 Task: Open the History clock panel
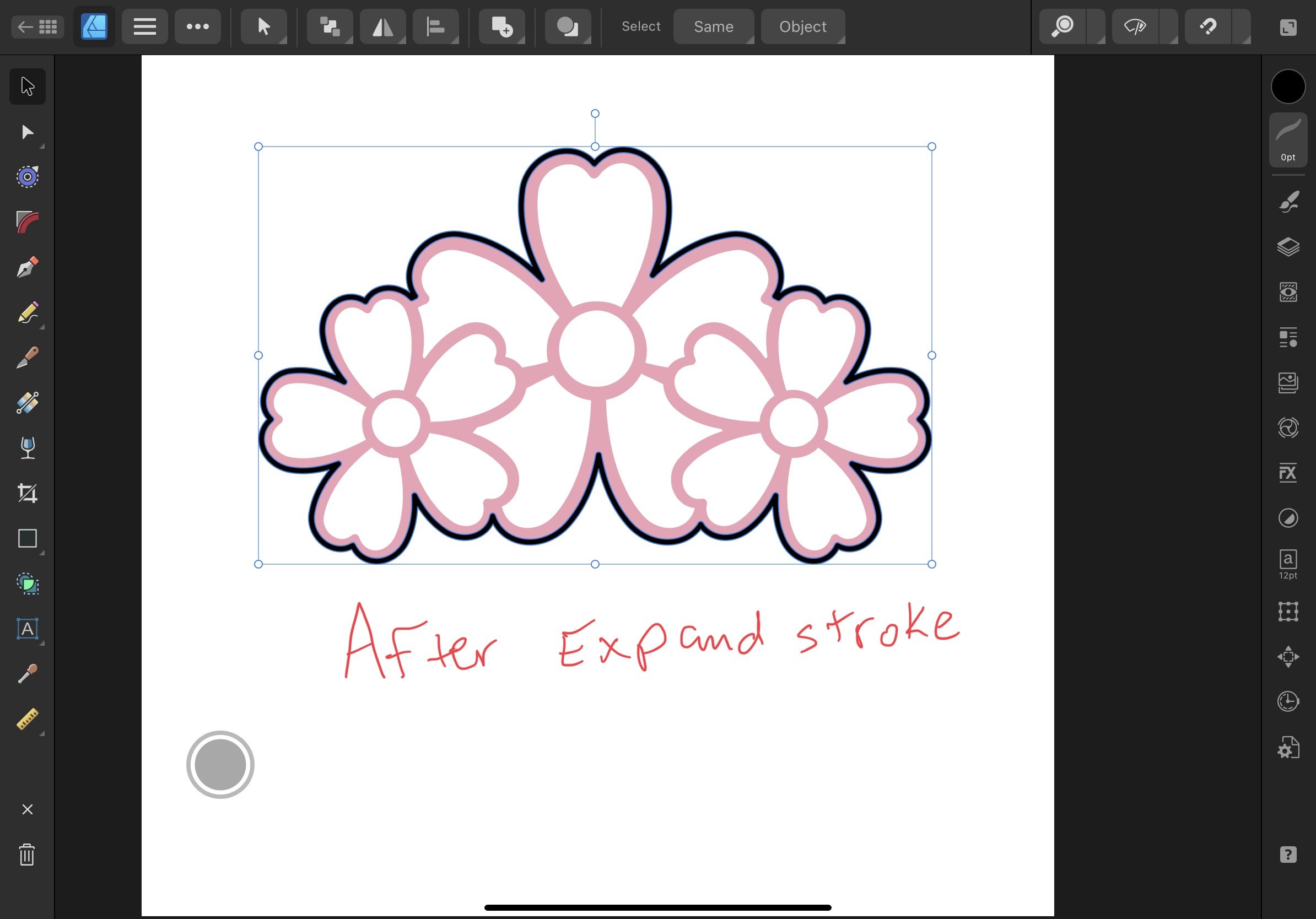tap(1288, 702)
